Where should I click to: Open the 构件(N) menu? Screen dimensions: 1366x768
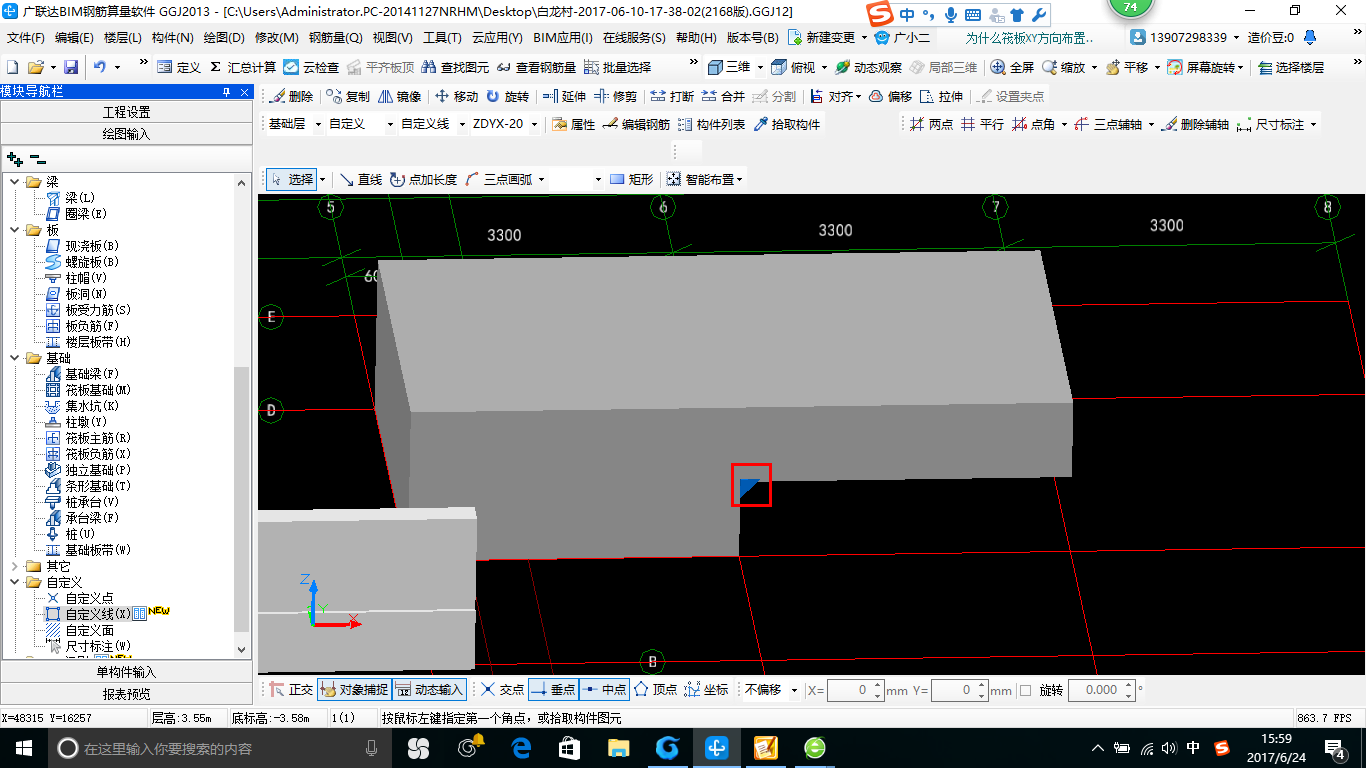point(173,38)
